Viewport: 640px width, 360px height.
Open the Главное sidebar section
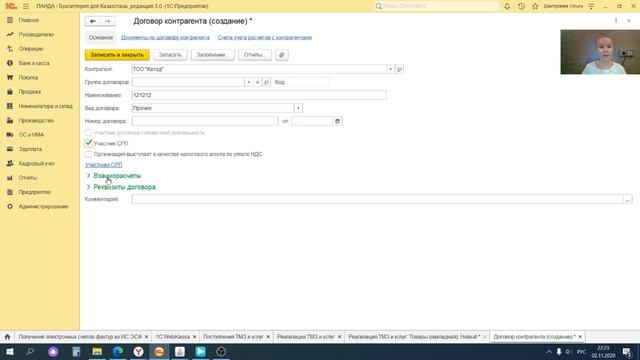point(29,20)
